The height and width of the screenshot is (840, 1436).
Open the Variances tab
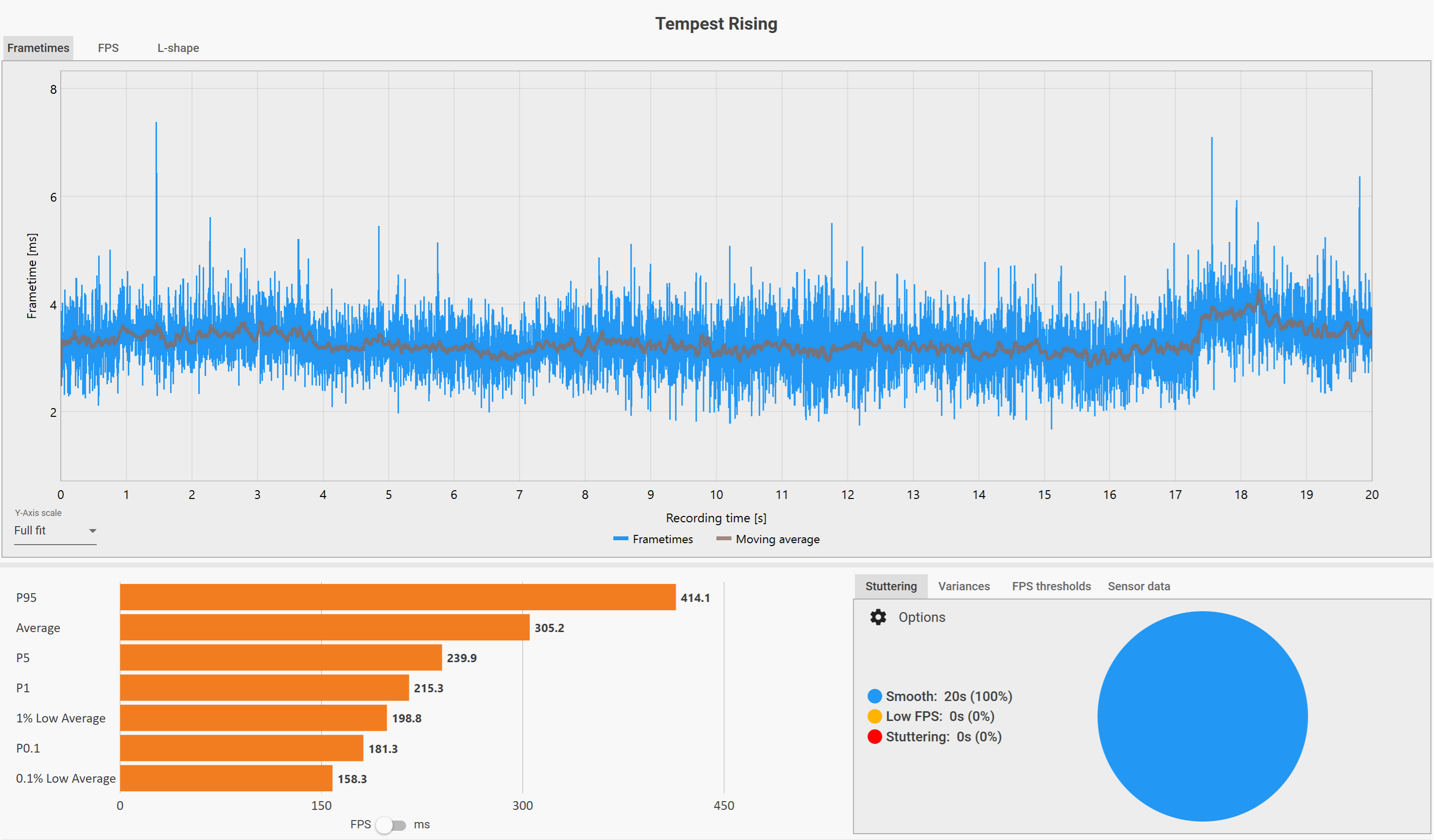[965, 587]
